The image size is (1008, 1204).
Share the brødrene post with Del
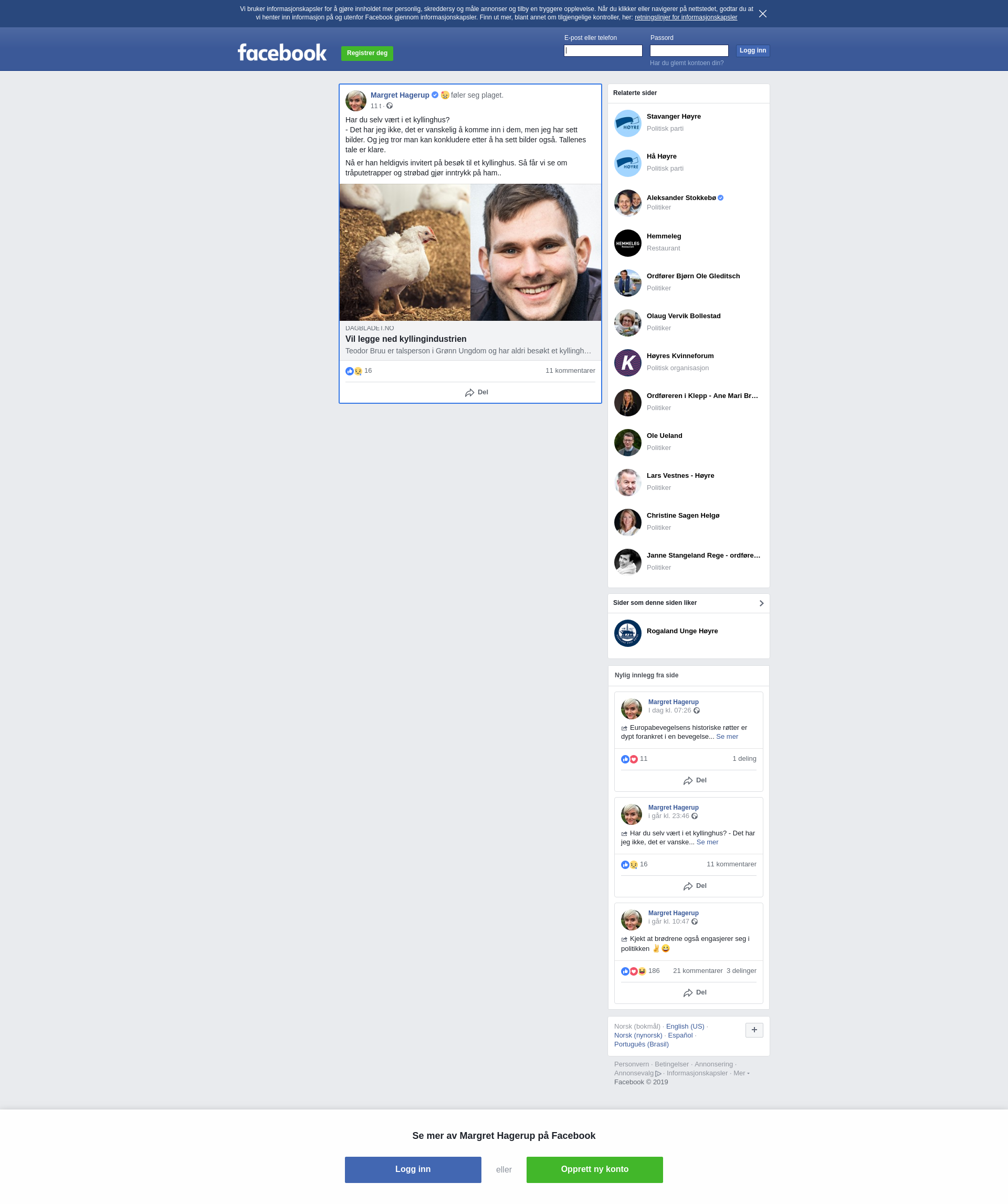pos(695,993)
